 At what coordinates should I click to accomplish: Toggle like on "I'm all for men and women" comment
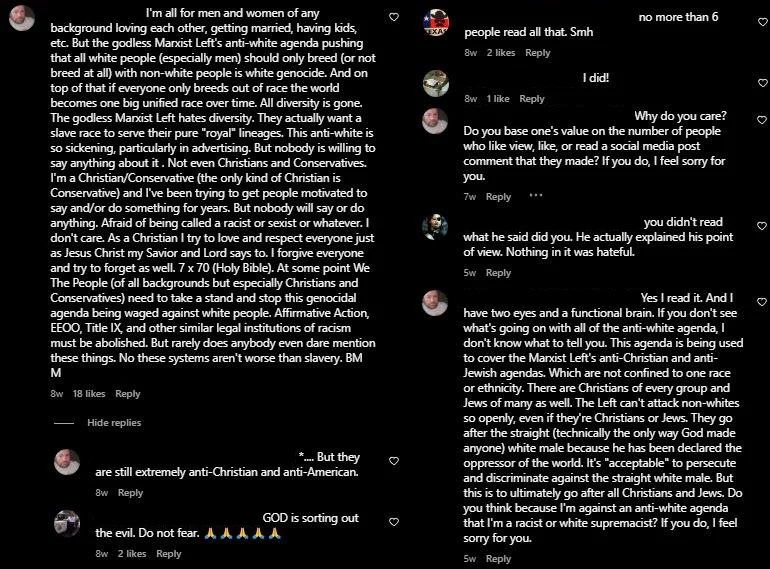tap(393, 17)
